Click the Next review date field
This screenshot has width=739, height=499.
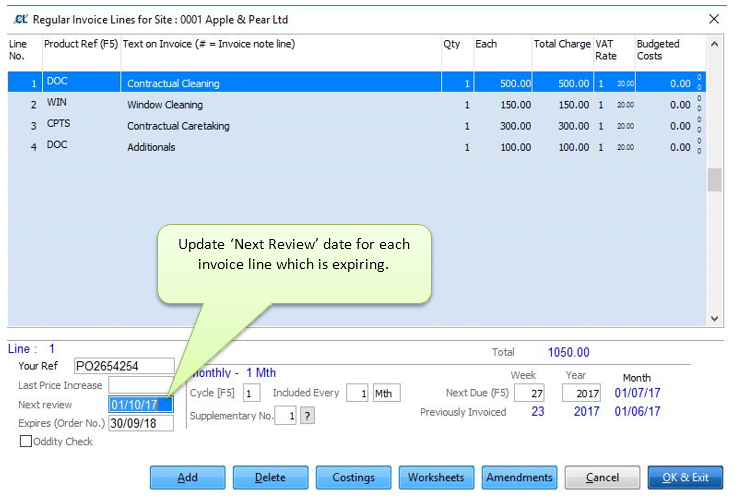(140, 404)
